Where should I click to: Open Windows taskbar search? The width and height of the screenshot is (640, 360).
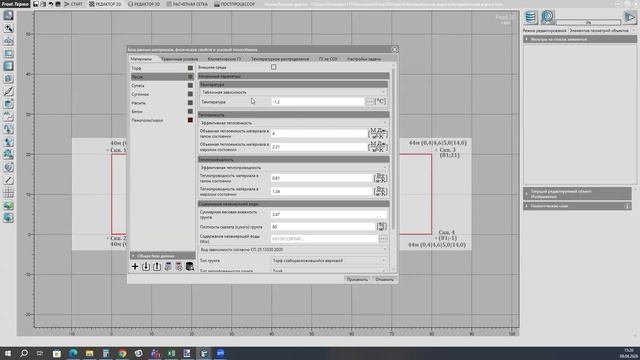click(24, 353)
